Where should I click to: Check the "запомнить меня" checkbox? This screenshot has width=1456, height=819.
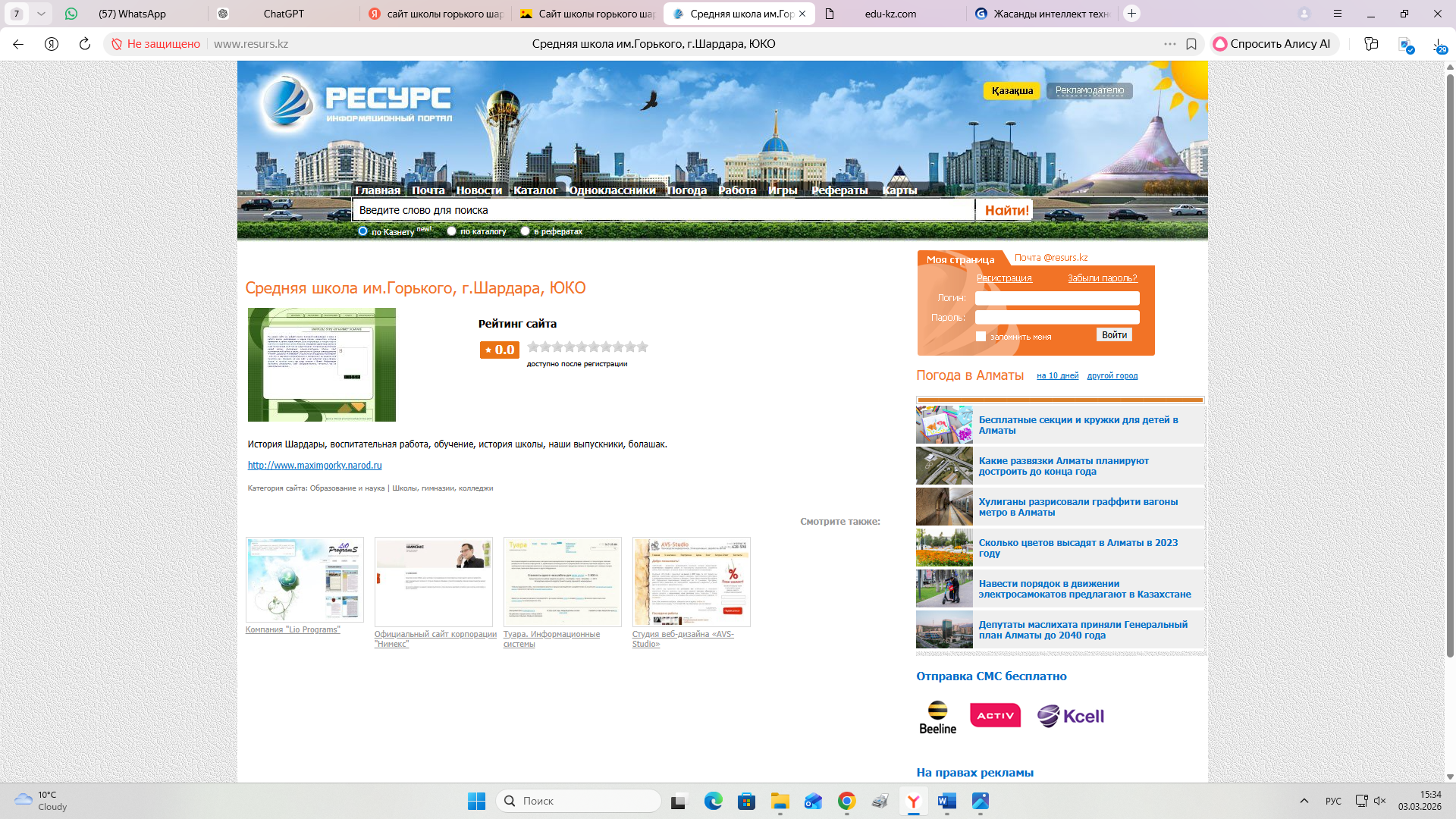coord(981,337)
